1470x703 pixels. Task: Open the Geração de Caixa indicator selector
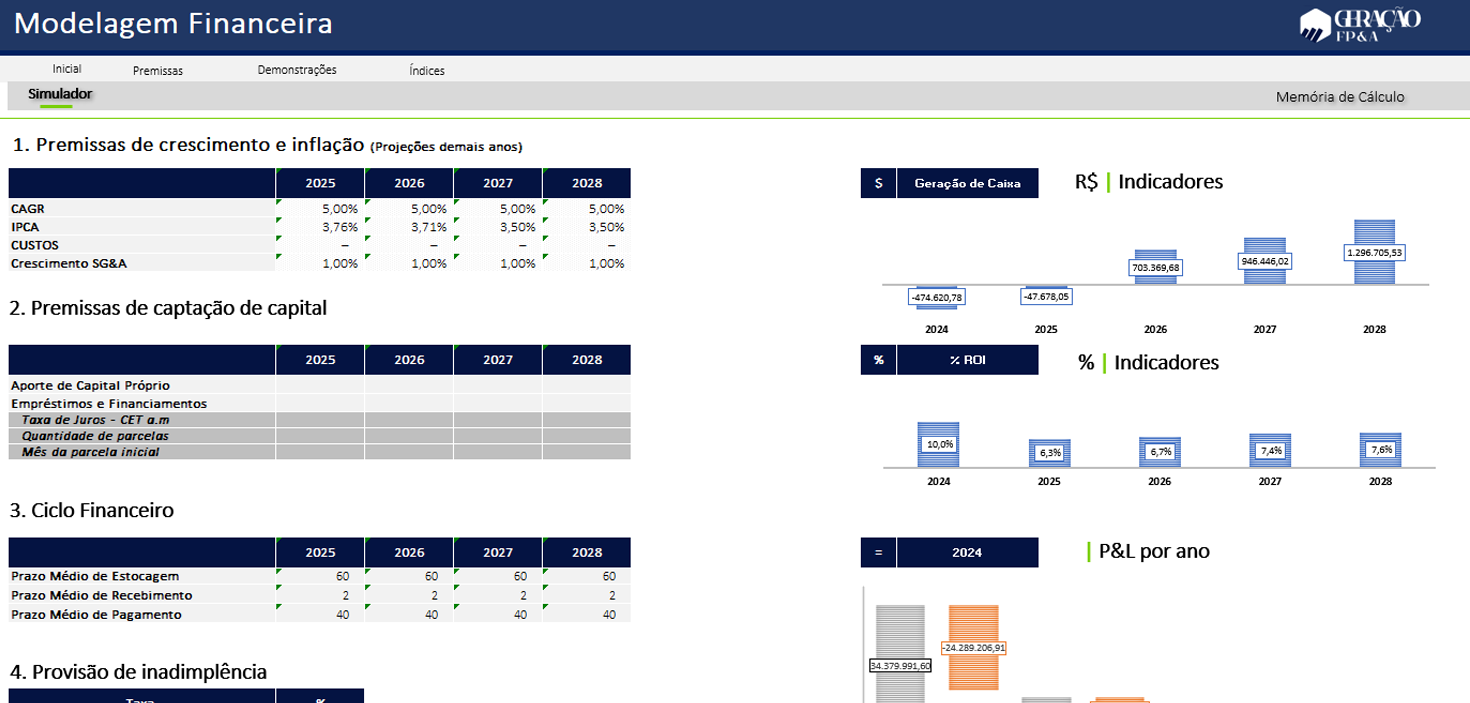coord(967,183)
